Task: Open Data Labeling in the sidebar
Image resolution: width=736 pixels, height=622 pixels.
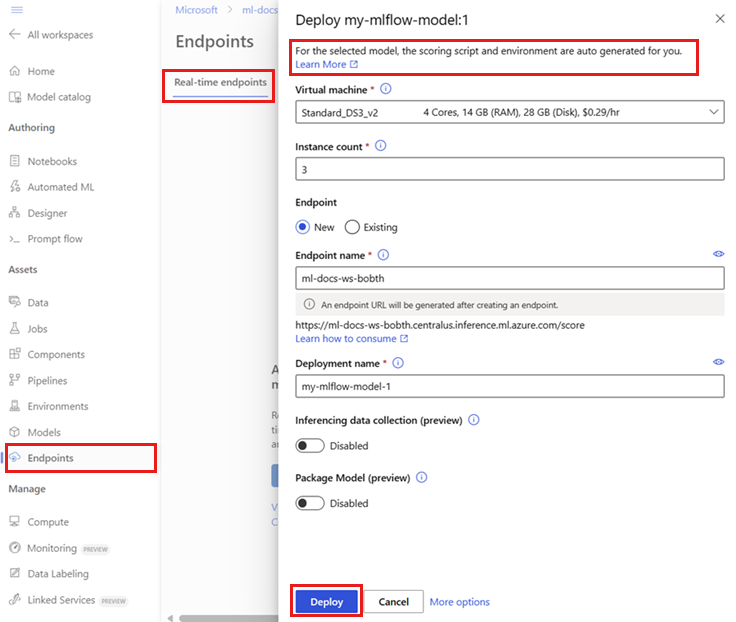Action: click(x=58, y=574)
